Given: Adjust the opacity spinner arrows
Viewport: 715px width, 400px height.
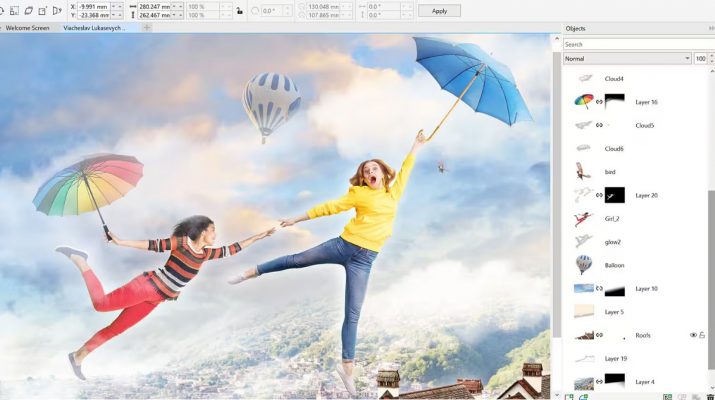Looking at the screenshot, I should coord(711,58).
